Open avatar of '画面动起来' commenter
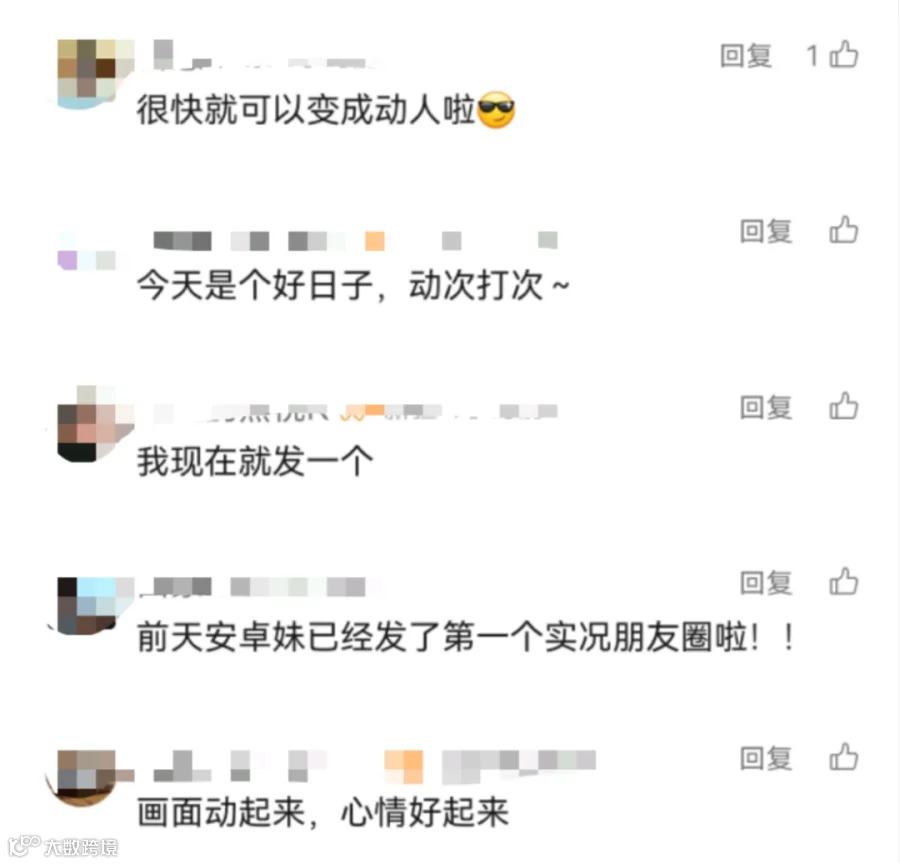Image resolution: width=900 pixels, height=864 pixels. pyautogui.click(x=87, y=778)
